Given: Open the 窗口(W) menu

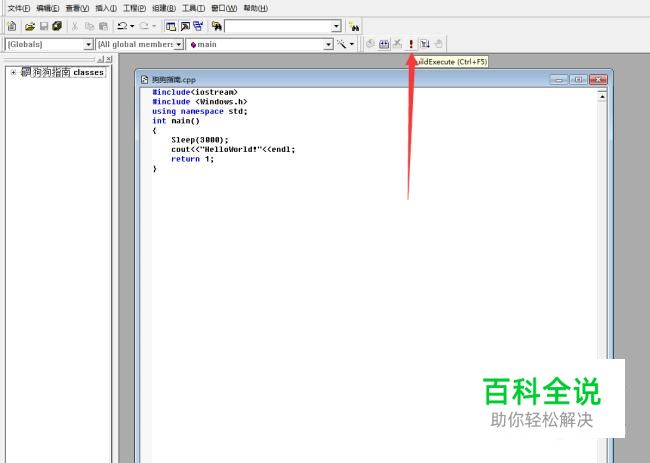Looking at the screenshot, I should coord(224,8).
